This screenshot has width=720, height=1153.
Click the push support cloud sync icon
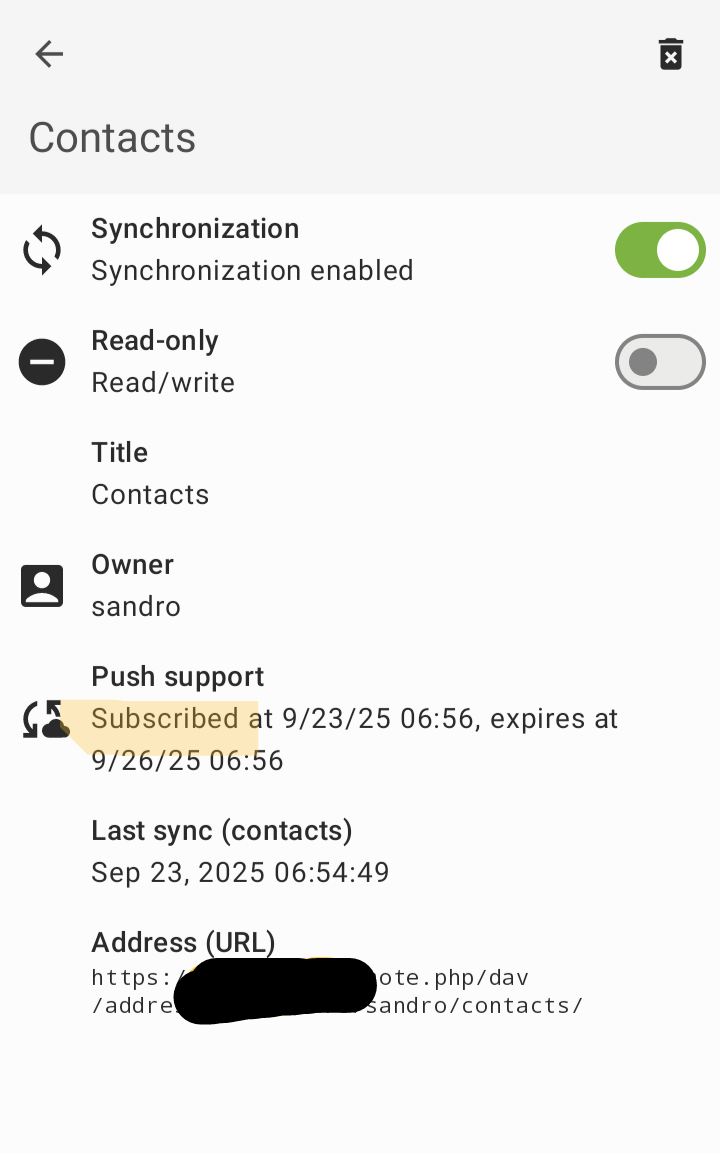(x=45, y=720)
